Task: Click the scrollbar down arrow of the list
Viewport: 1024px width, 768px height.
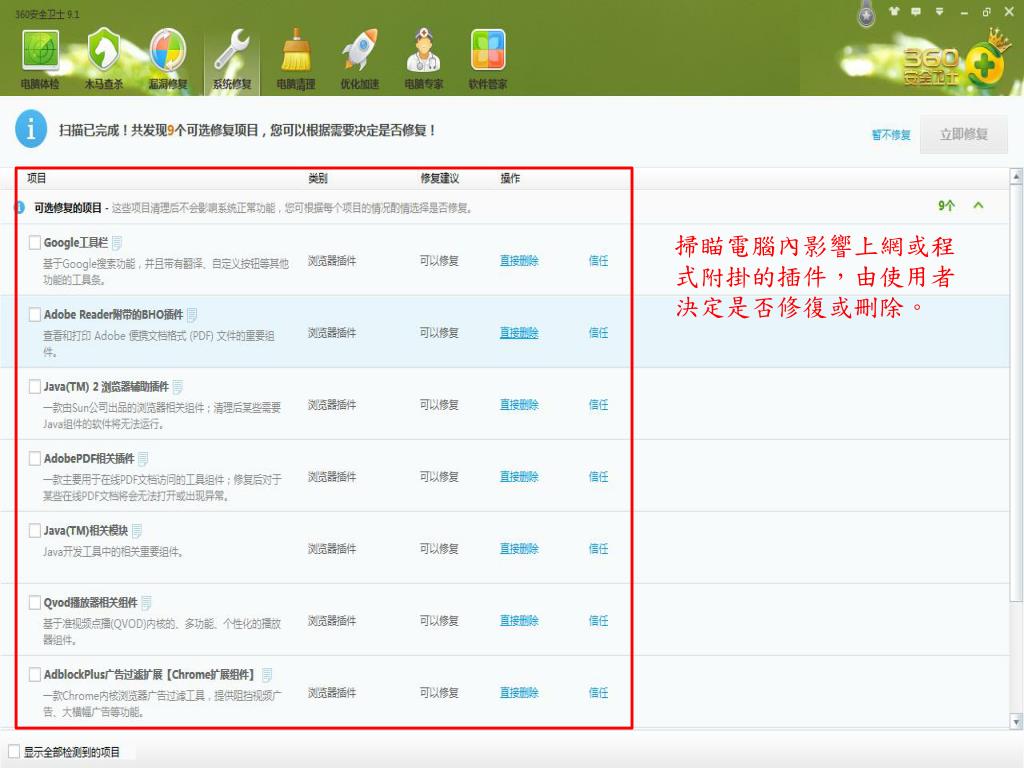Action: pos(1016,722)
